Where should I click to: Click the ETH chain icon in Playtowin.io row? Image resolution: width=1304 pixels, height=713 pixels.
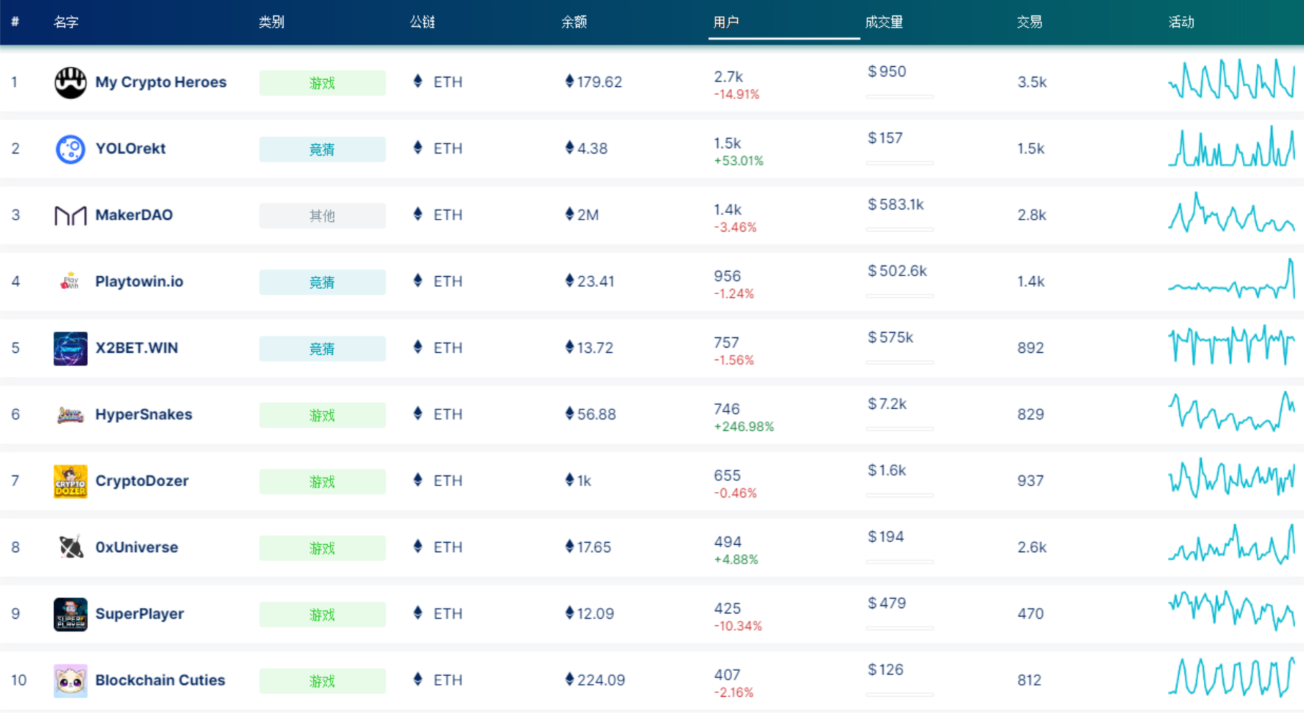pos(418,281)
